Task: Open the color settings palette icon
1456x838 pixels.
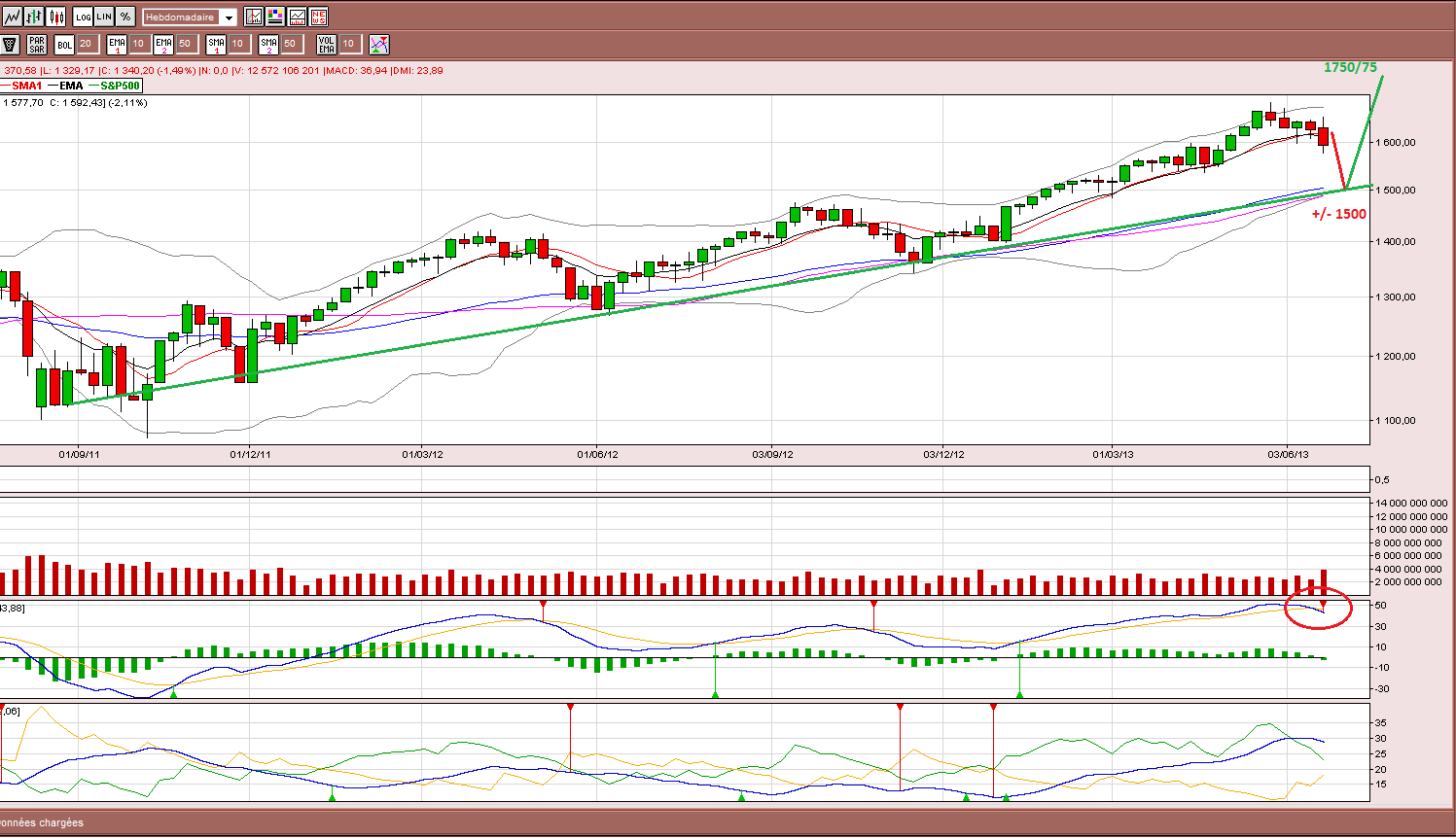Action: pyautogui.click(x=275, y=17)
